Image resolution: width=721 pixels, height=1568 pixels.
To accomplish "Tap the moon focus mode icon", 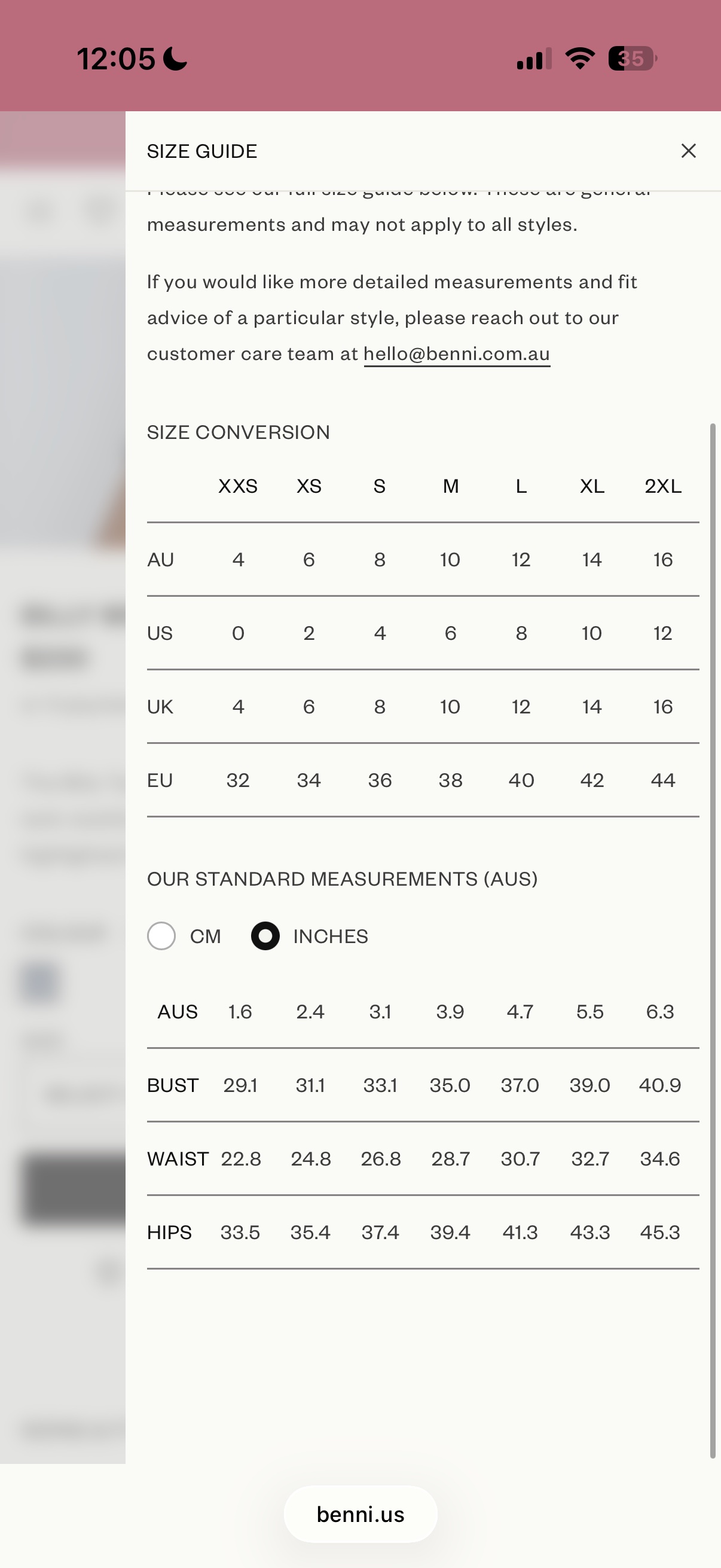I will (x=176, y=59).
